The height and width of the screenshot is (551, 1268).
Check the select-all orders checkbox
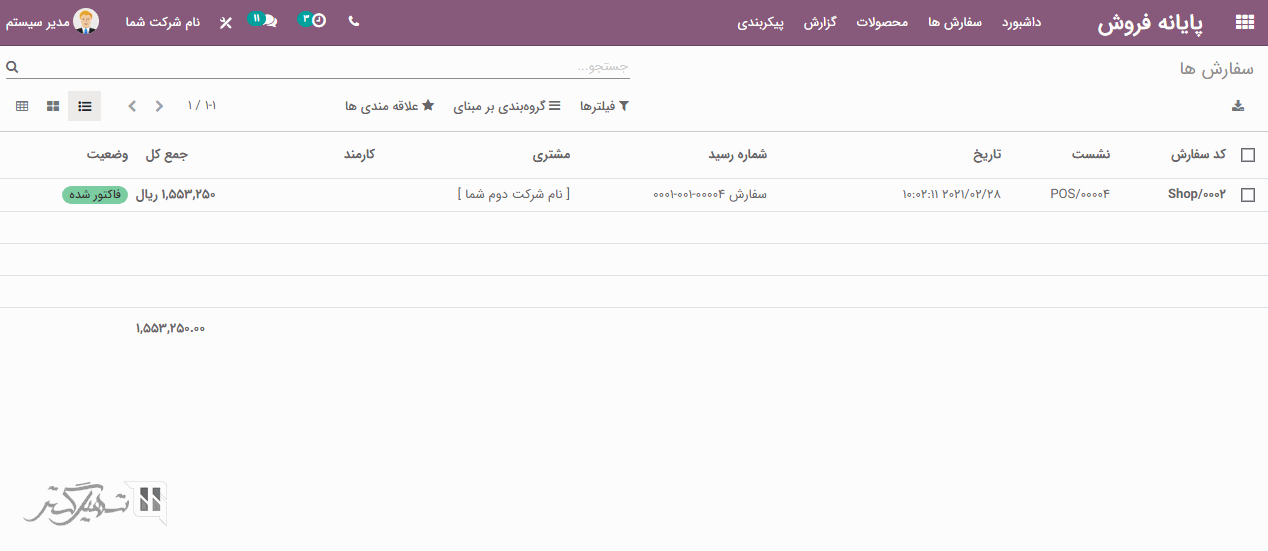coord(1247,155)
